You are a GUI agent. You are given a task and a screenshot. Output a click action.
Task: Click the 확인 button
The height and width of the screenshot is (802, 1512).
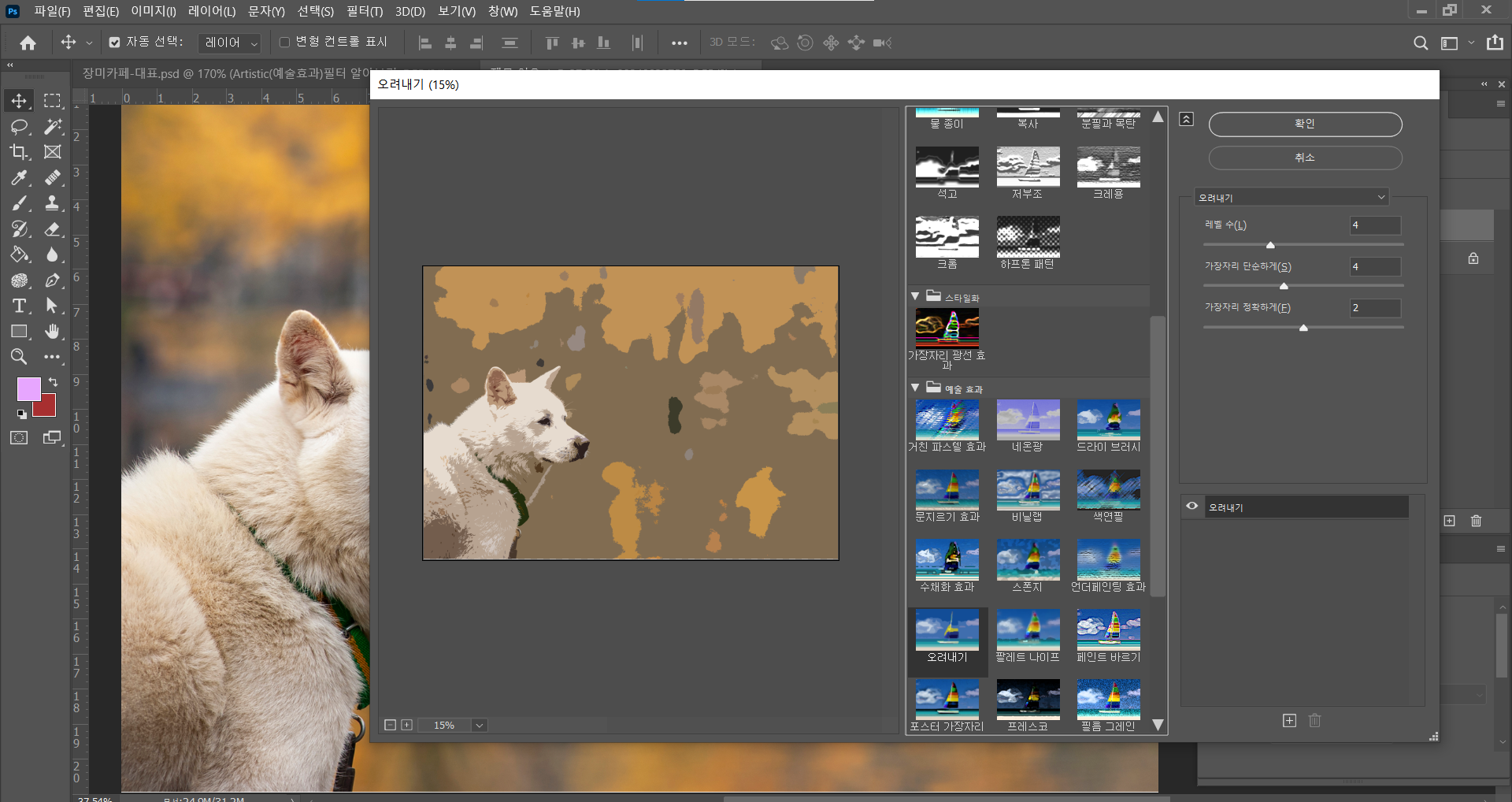click(1305, 124)
